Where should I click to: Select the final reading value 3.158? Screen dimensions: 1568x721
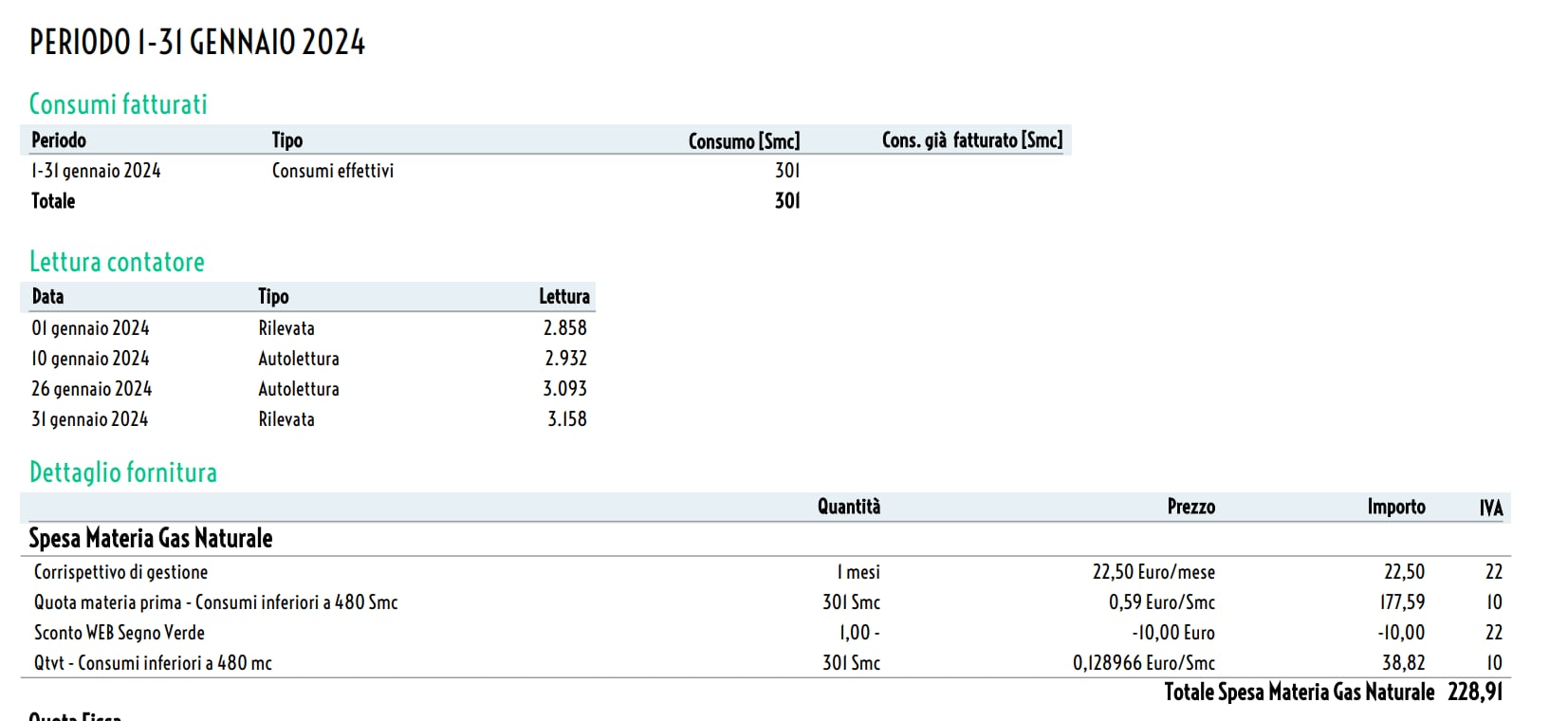point(566,419)
